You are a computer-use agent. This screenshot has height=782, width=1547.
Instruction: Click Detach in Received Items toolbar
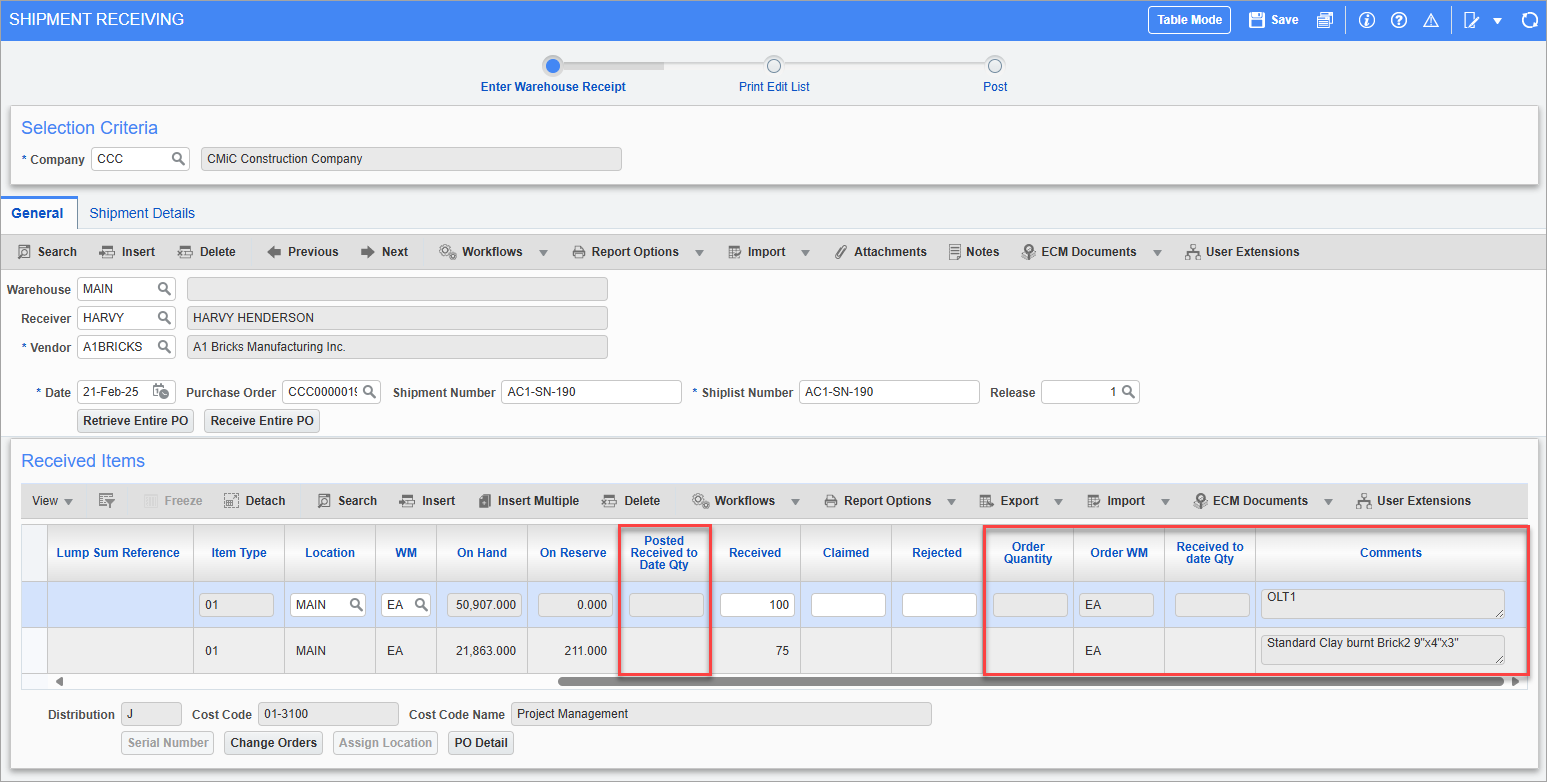click(x=255, y=501)
